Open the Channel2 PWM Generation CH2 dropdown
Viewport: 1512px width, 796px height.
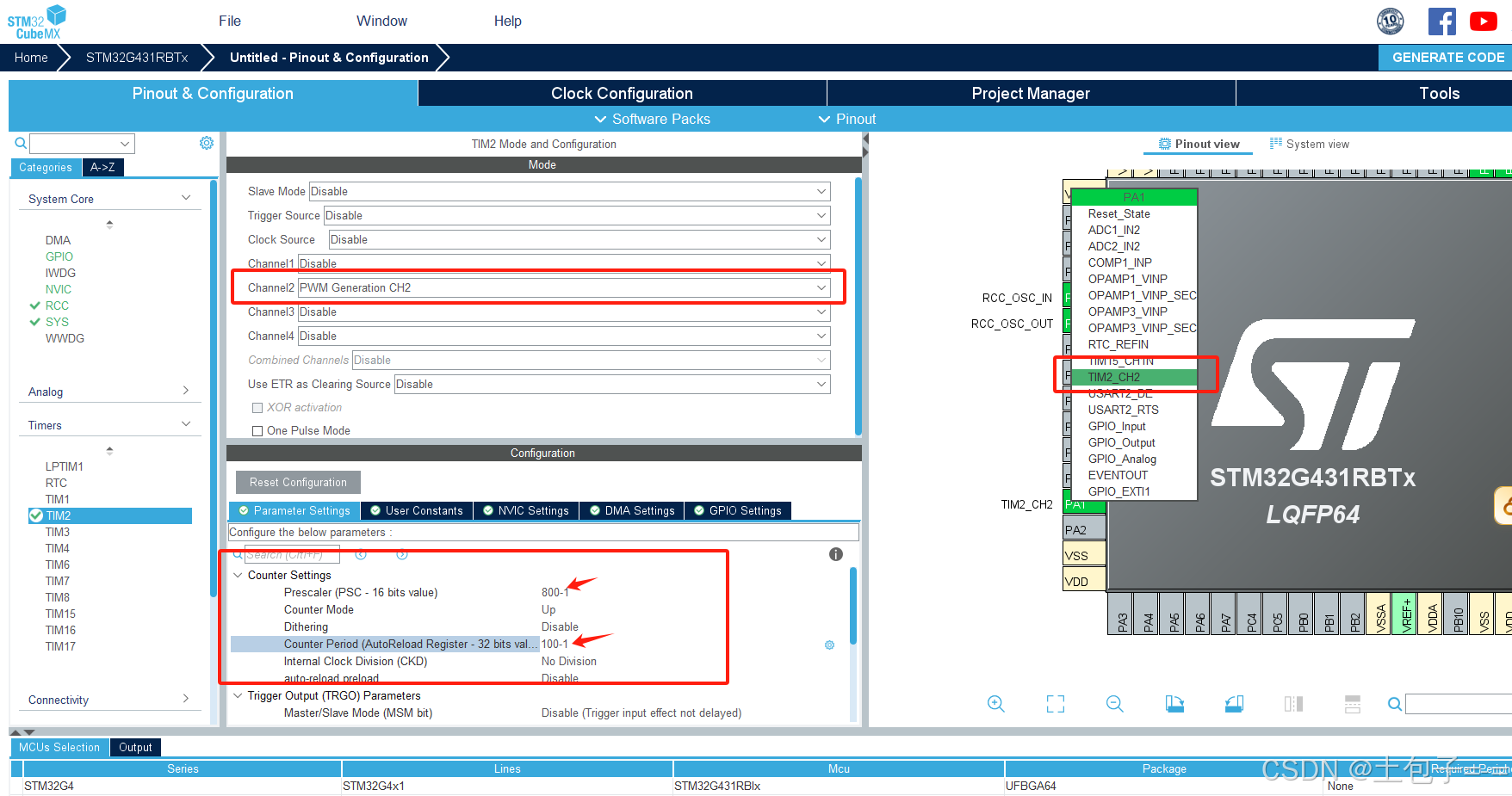pos(564,287)
